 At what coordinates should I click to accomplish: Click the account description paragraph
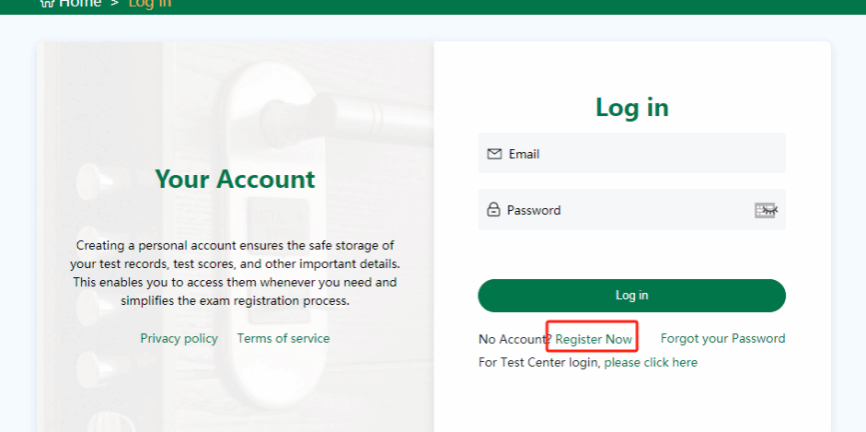coord(235,272)
